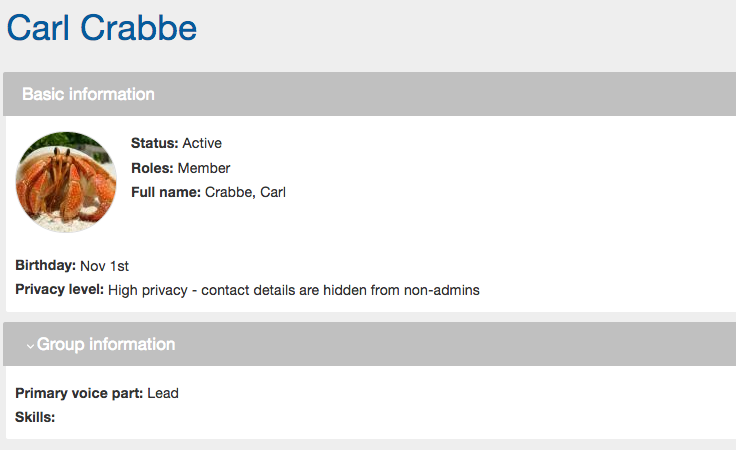Click the Member role value

pyautogui.click(x=204, y=168)
